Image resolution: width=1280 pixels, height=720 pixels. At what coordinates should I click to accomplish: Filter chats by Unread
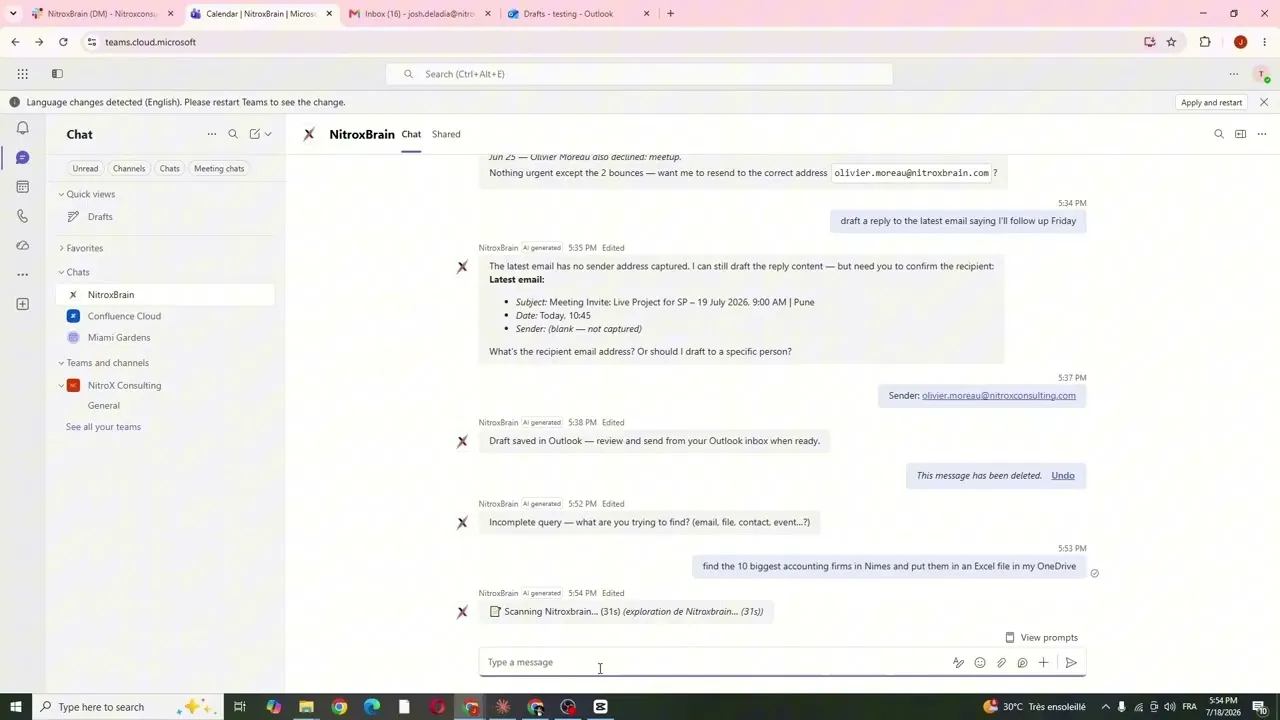[85, 168]
